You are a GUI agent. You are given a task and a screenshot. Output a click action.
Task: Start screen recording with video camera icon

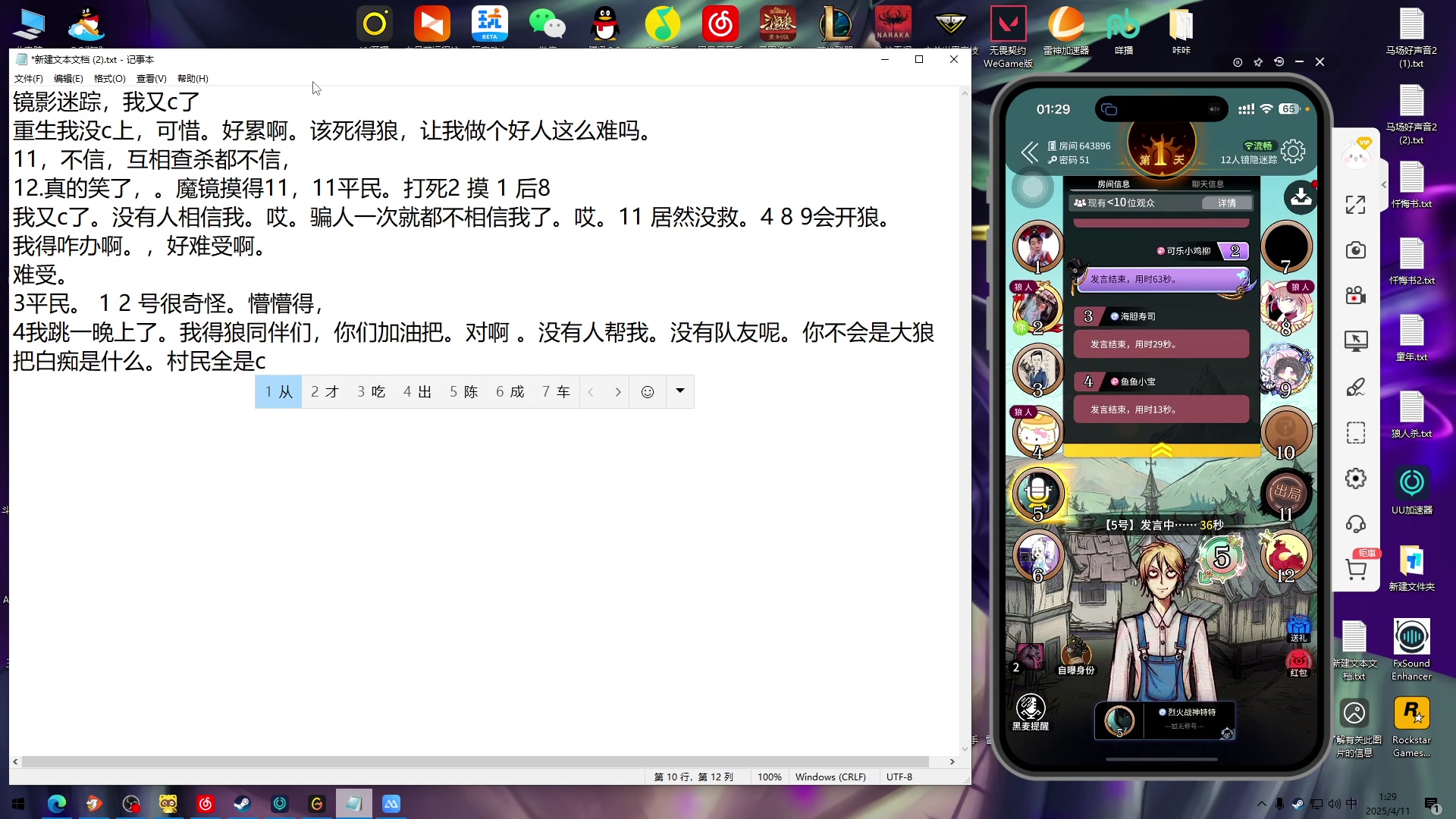tap(1355, 296)
